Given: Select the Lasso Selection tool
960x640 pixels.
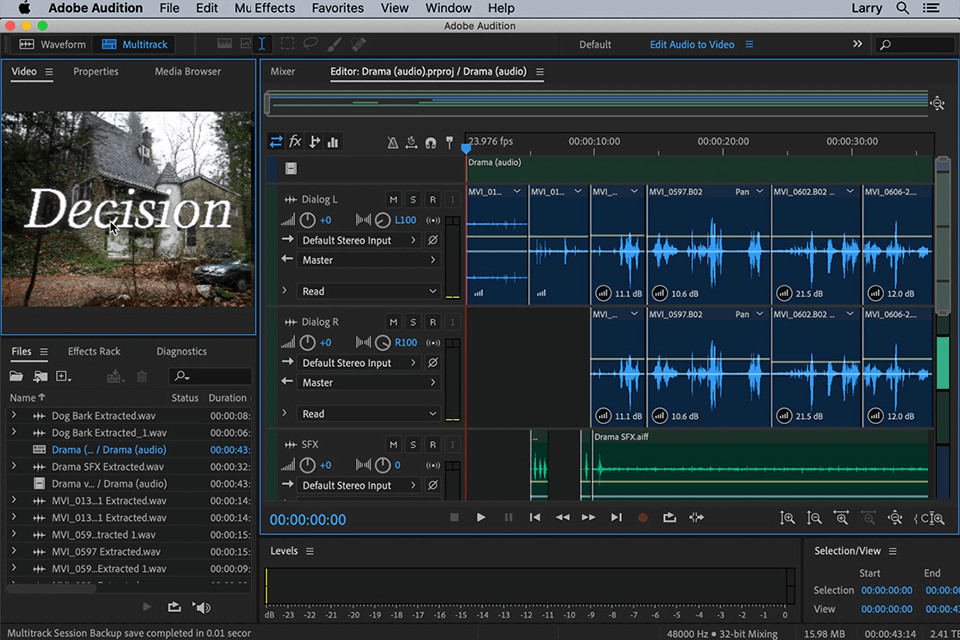Looking at the screenshot, I should pos(311,44).
